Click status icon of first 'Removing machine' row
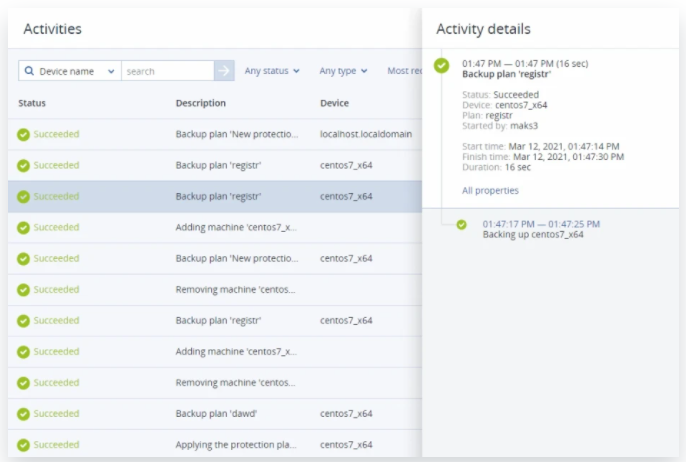The height and width of the screenshot is (462, 686). (23, 289)
